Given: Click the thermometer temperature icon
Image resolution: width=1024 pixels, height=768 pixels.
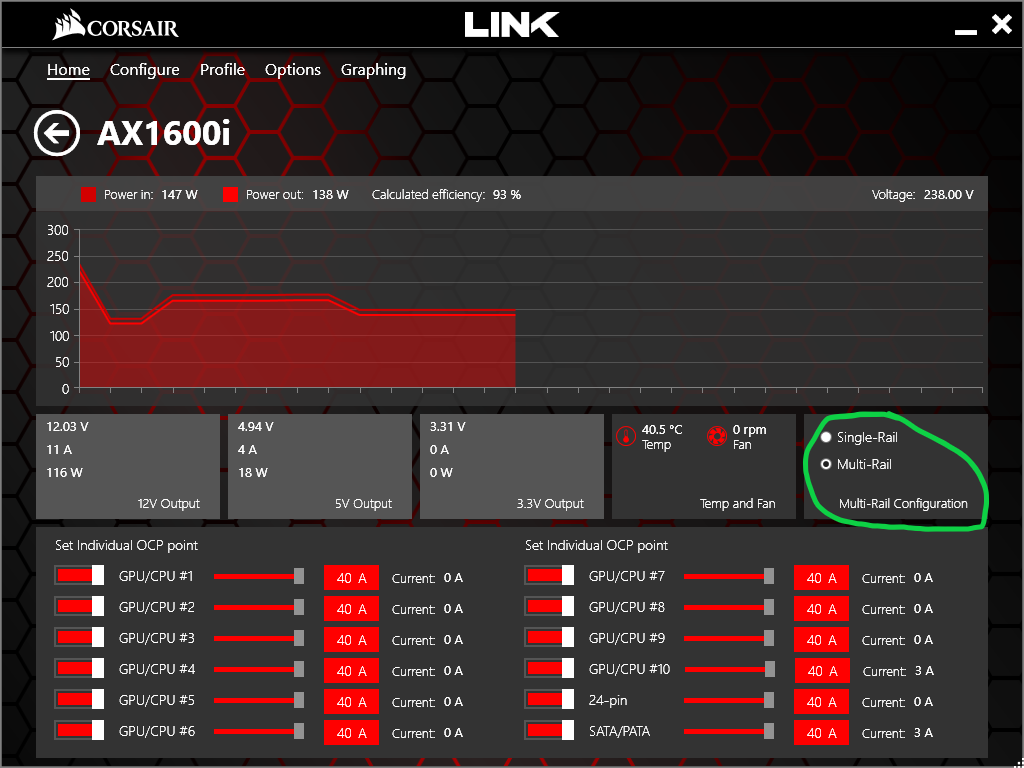Looking at the screenshot, I should pos(626,436).
